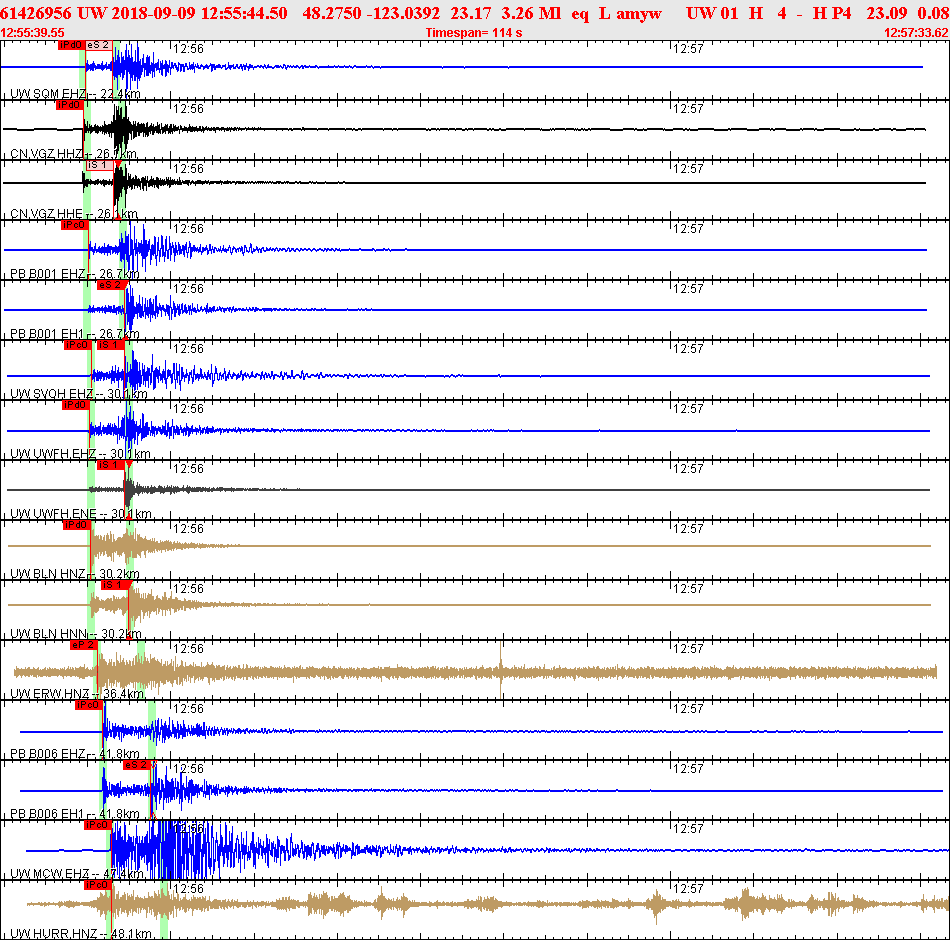Viewport: 950px width, 940px height.
Task: Click the Timespan 114 s header text
Action: pyautogui.click(x=473, y=33)
